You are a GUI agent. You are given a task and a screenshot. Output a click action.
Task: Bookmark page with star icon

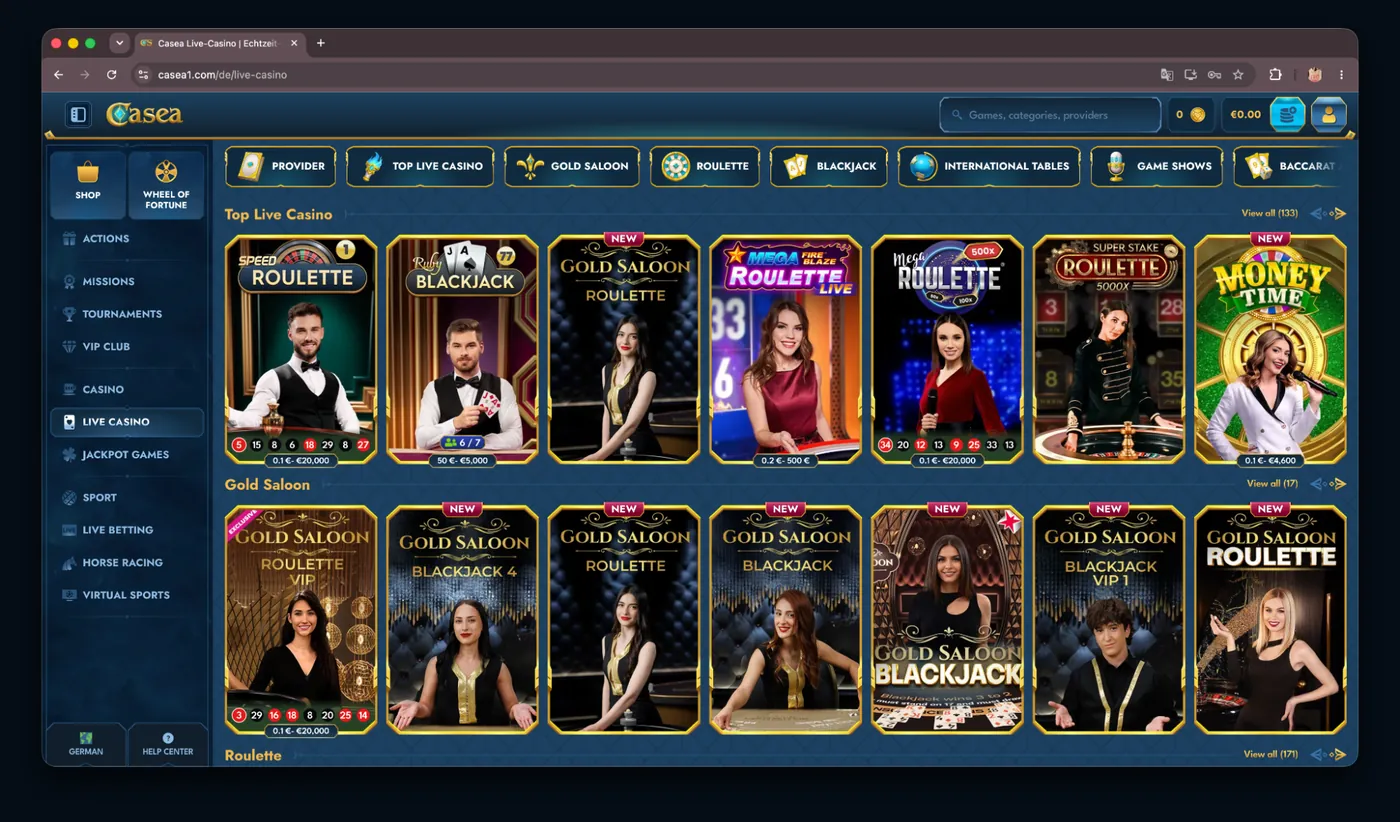click(1238, 75)
